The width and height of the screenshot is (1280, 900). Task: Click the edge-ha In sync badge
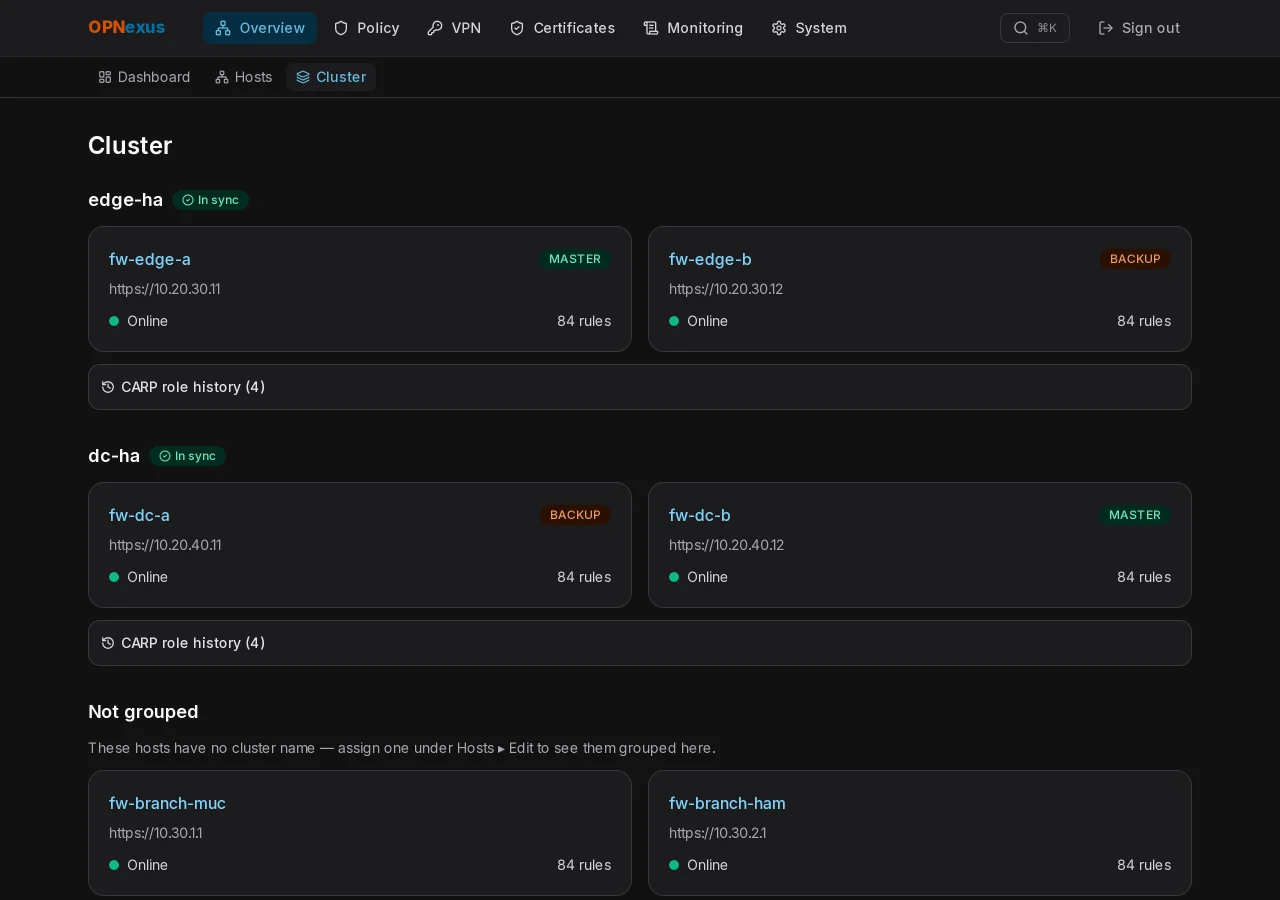click(210, 200)
